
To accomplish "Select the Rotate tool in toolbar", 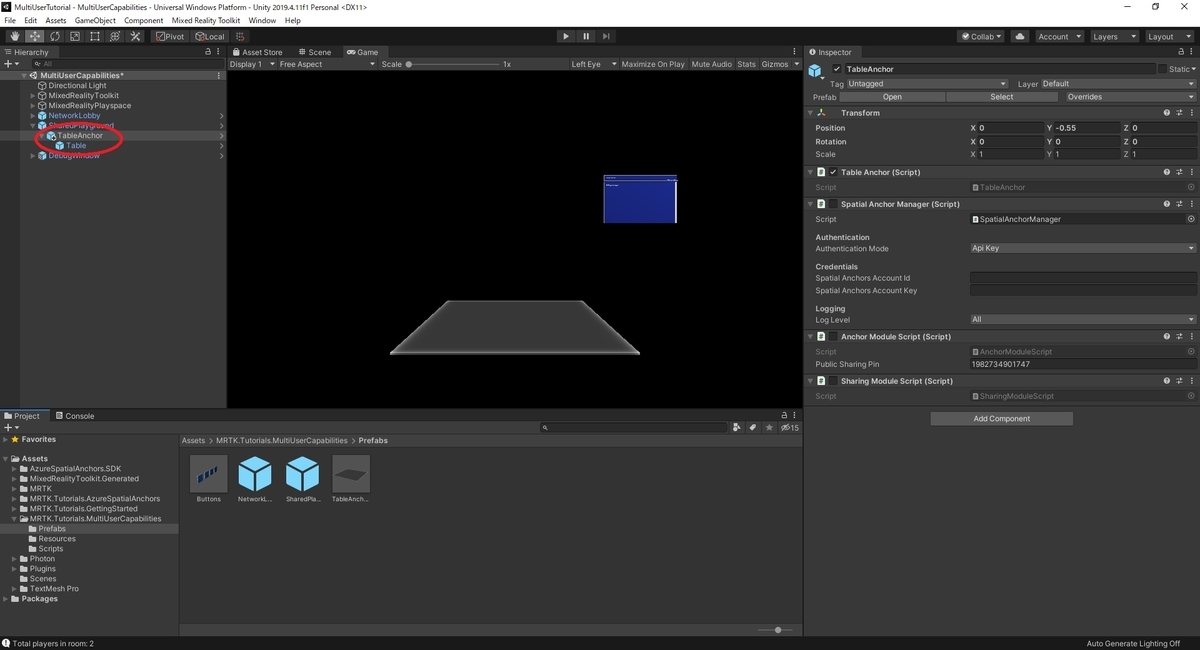I will click(55, 37).
